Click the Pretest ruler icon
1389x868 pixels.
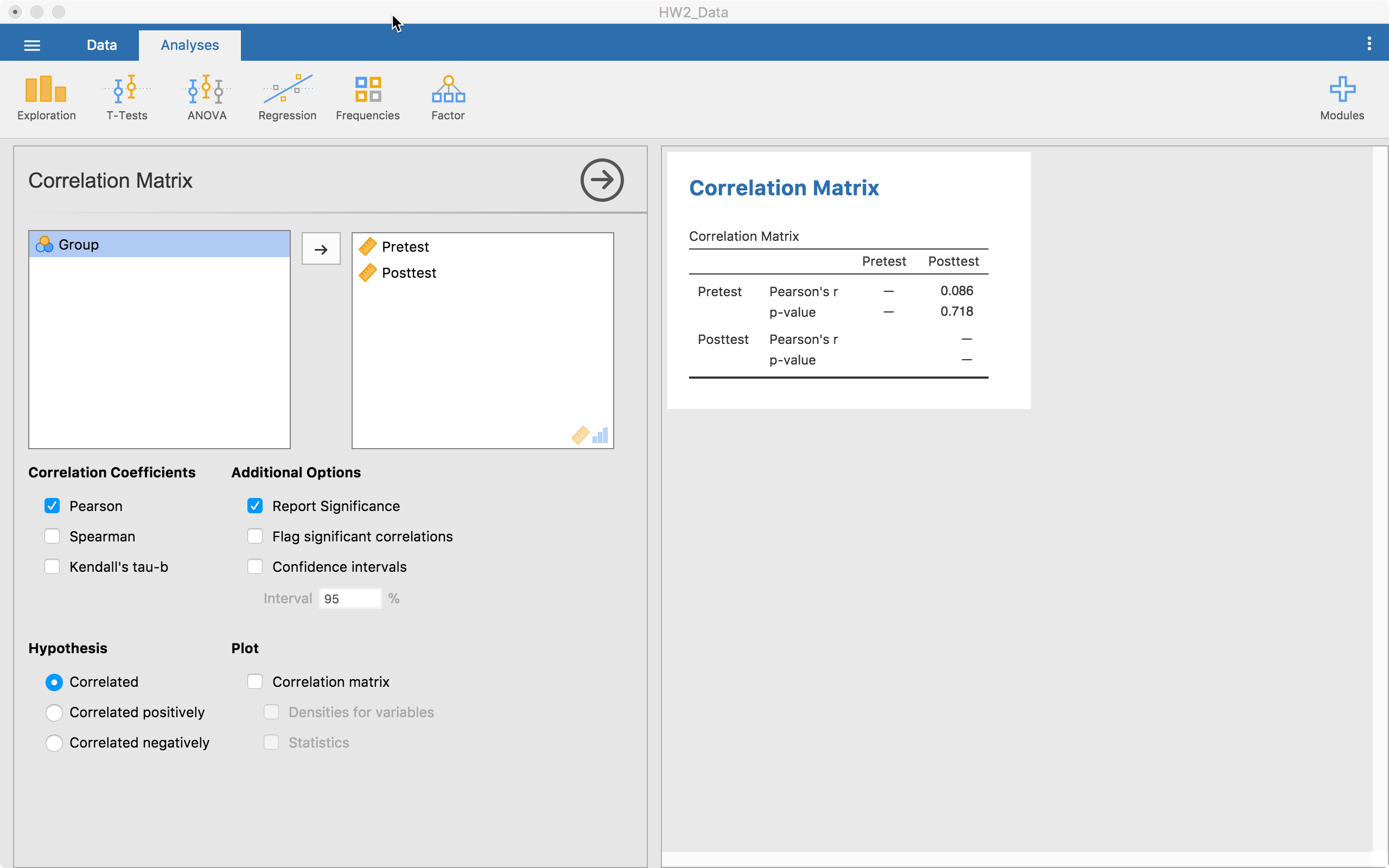click(x=367, y=247)
